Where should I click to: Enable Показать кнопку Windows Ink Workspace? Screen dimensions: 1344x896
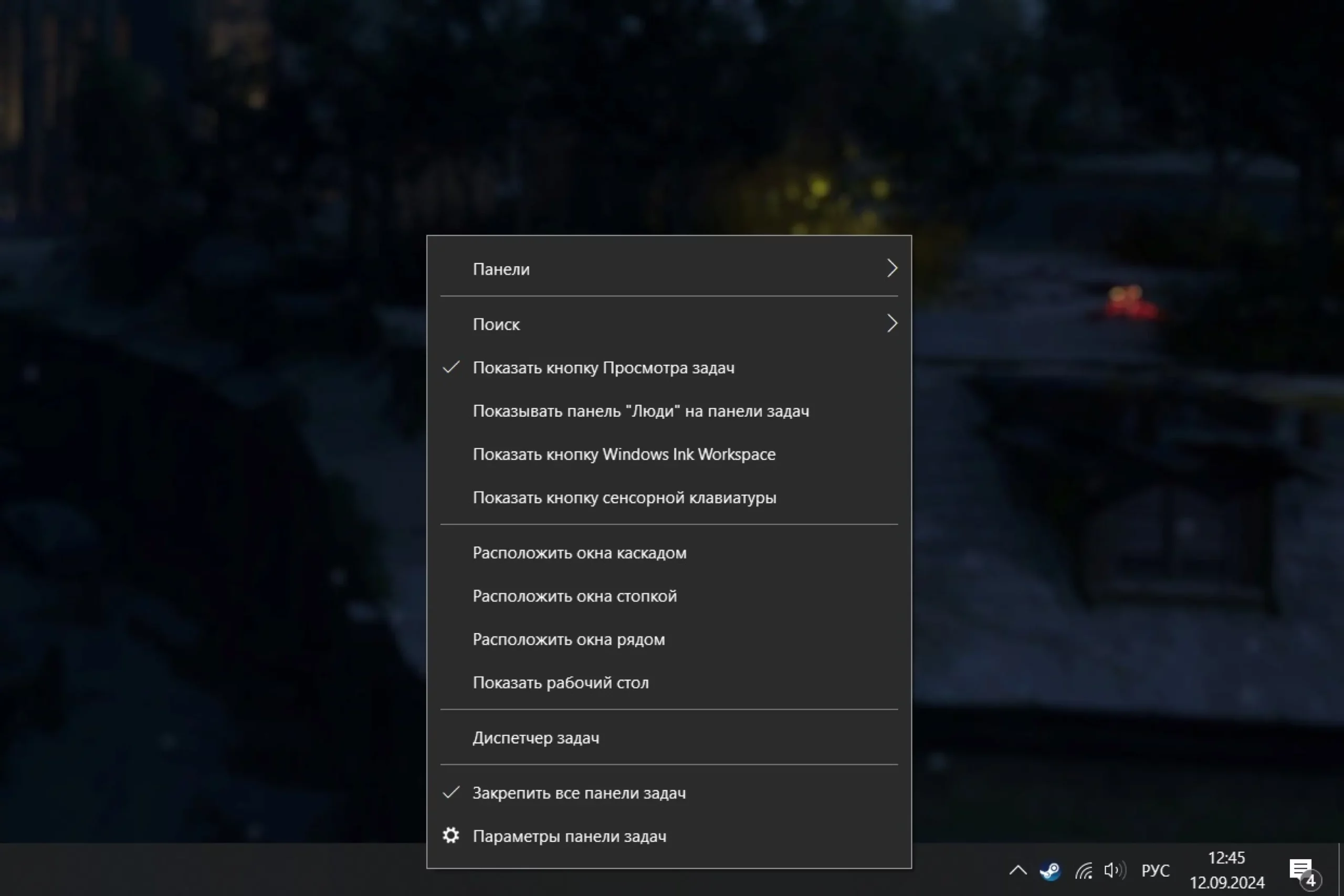(x=623, y=454)
